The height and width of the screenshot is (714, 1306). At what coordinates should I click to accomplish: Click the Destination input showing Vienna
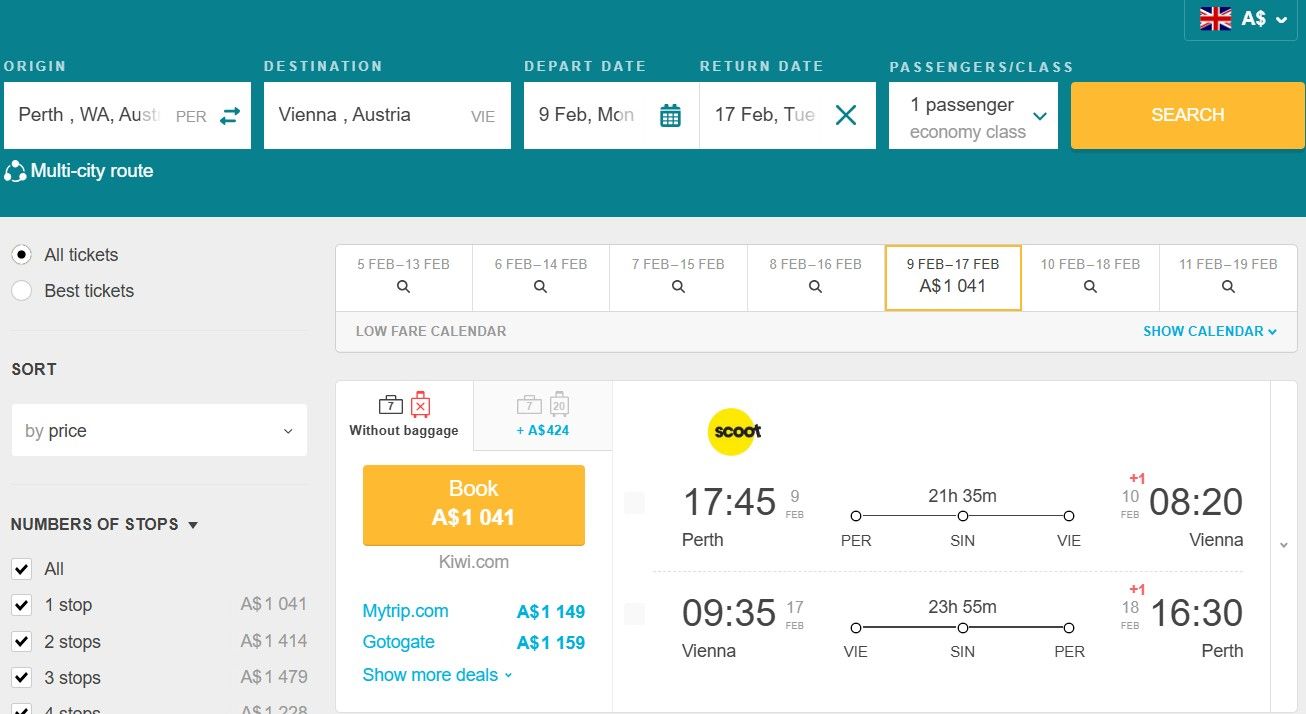coord(360,115)
